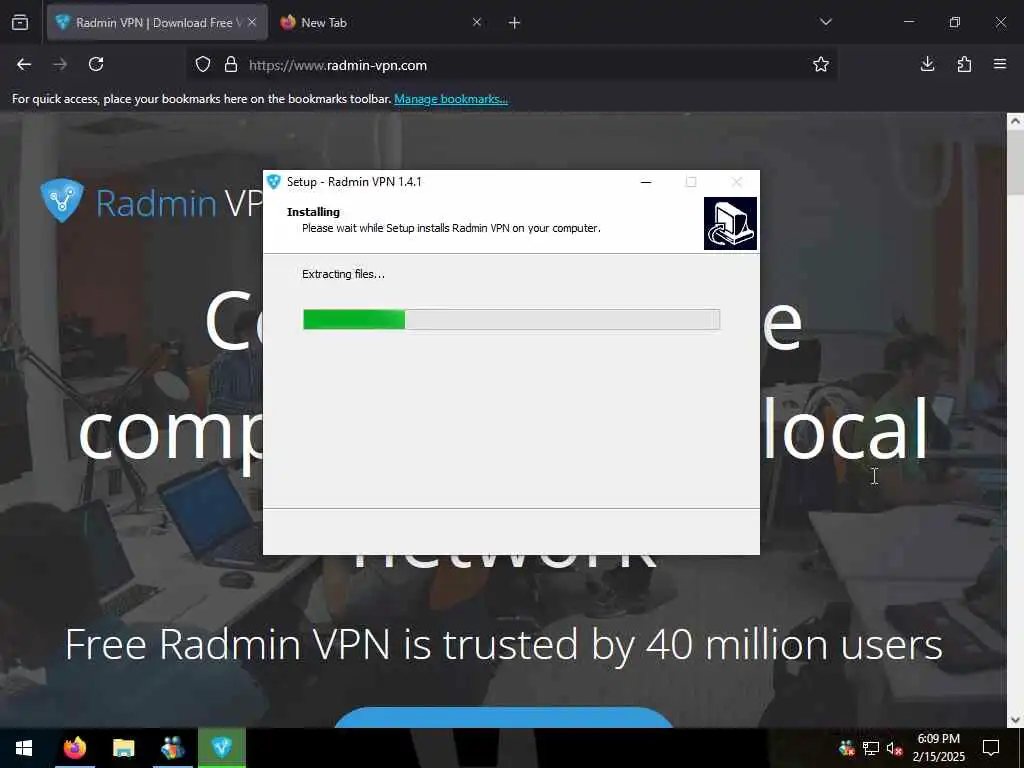Click the green installation progress bar
Viewport: 1024px width, 768px height.
coord(511,319)
